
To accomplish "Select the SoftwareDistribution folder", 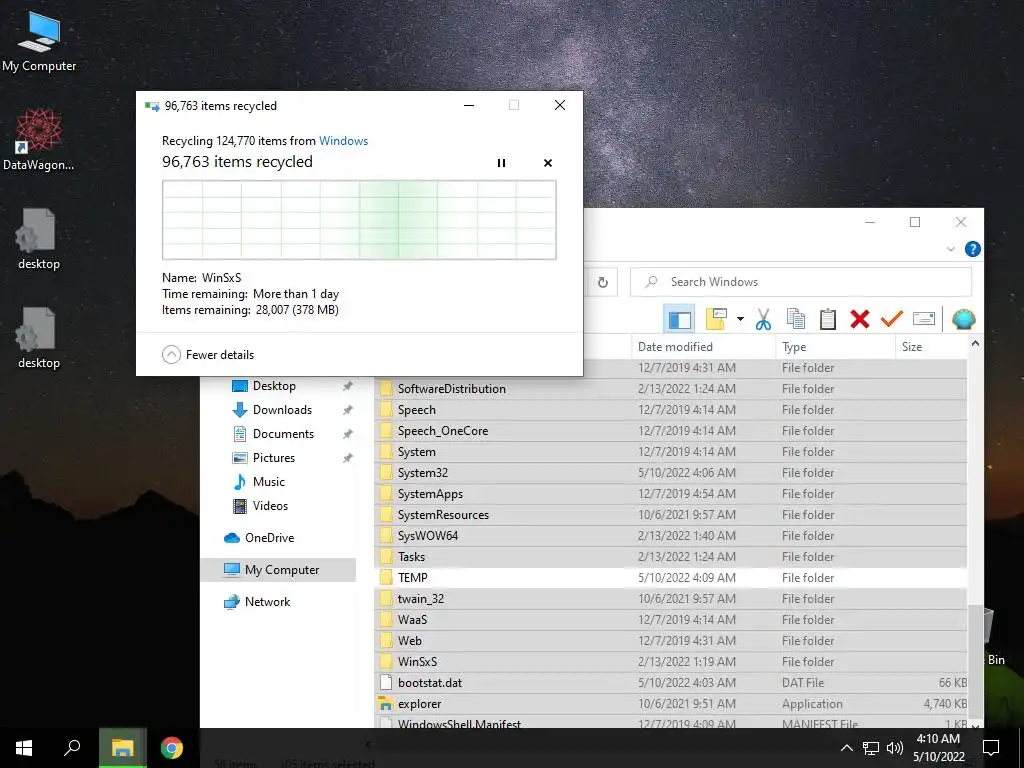I will (672, 389).
